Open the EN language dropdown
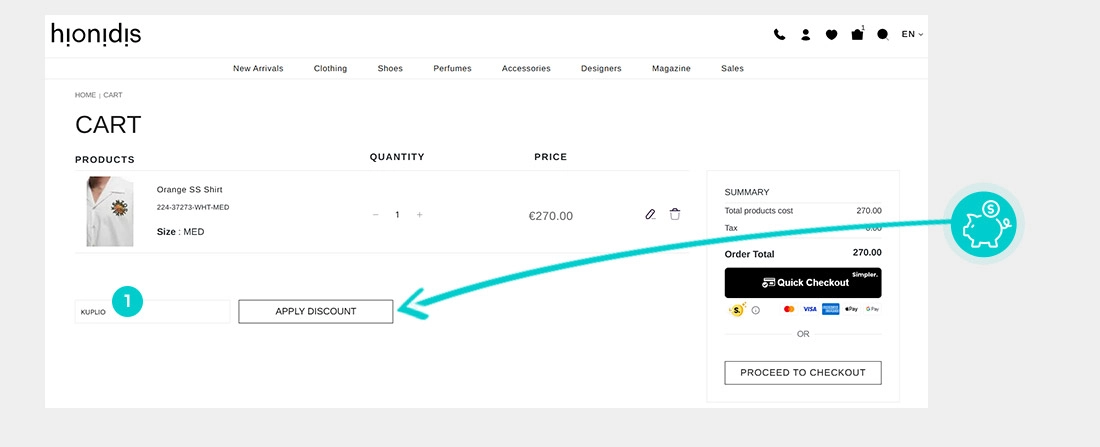The image size is (1100, 447). [912, 34]
